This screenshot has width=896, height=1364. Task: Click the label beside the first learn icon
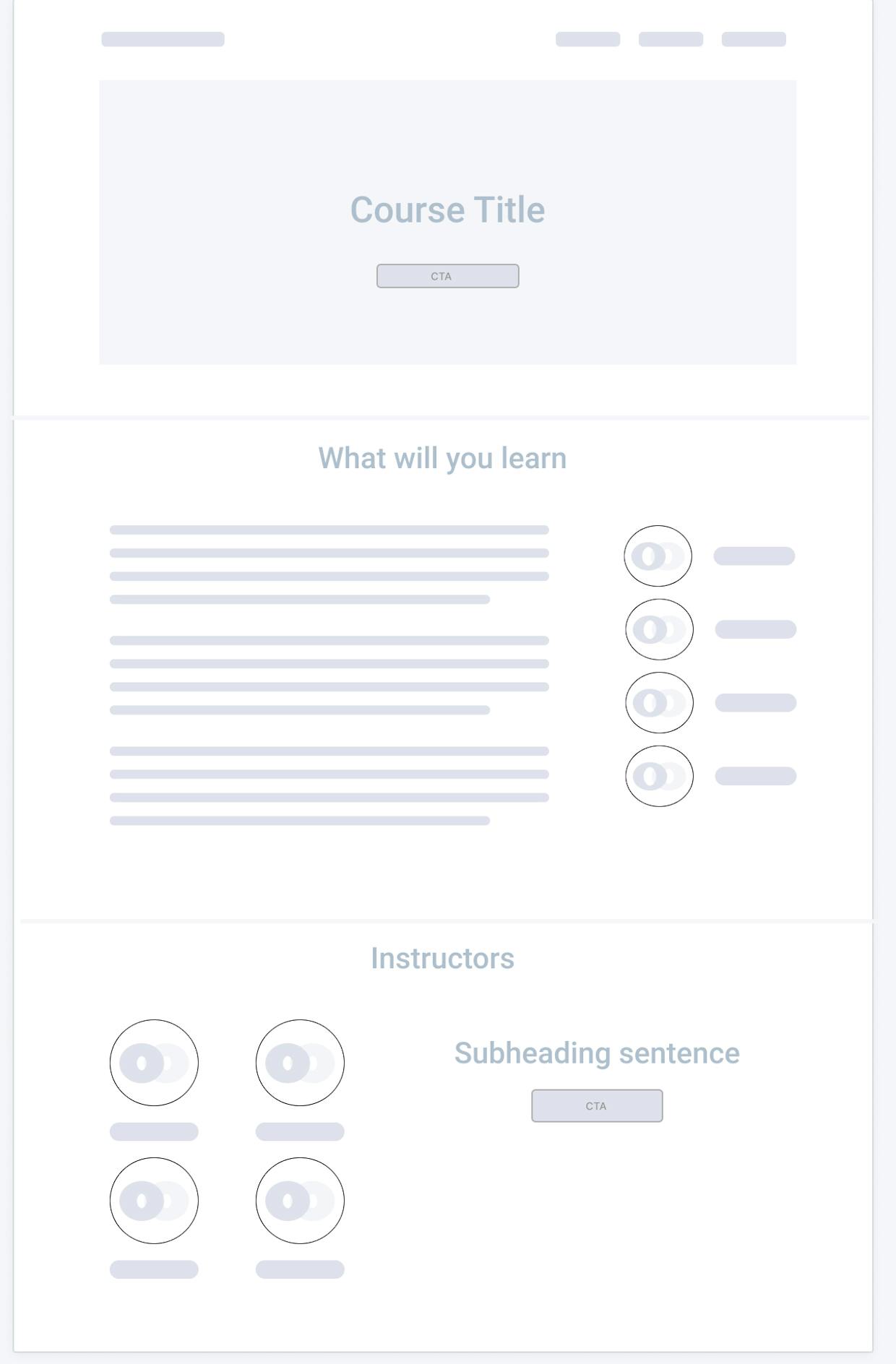(x=754, y=556)
